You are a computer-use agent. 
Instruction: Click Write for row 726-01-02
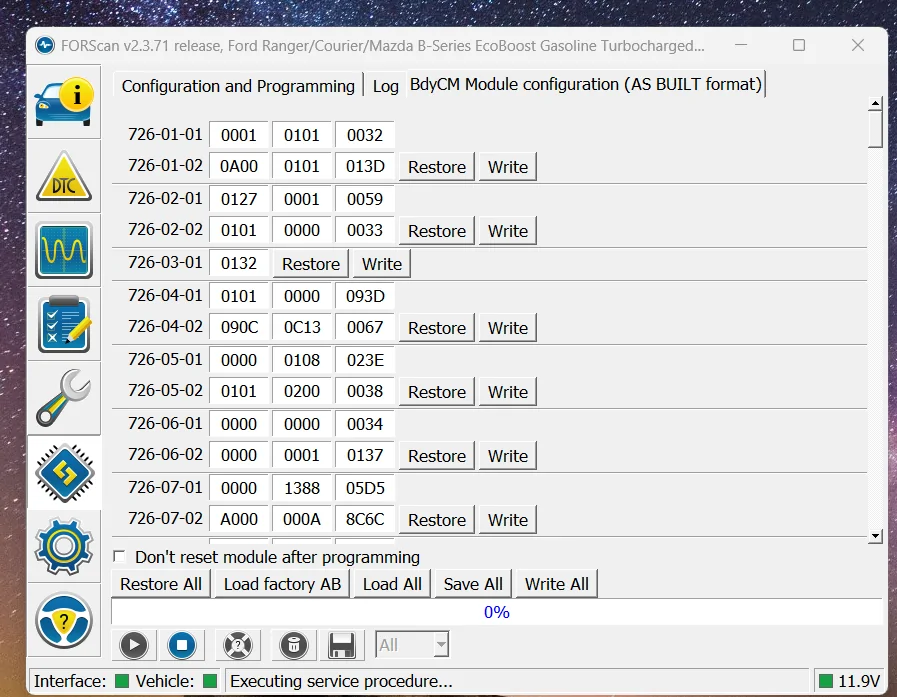coord(507,167)
